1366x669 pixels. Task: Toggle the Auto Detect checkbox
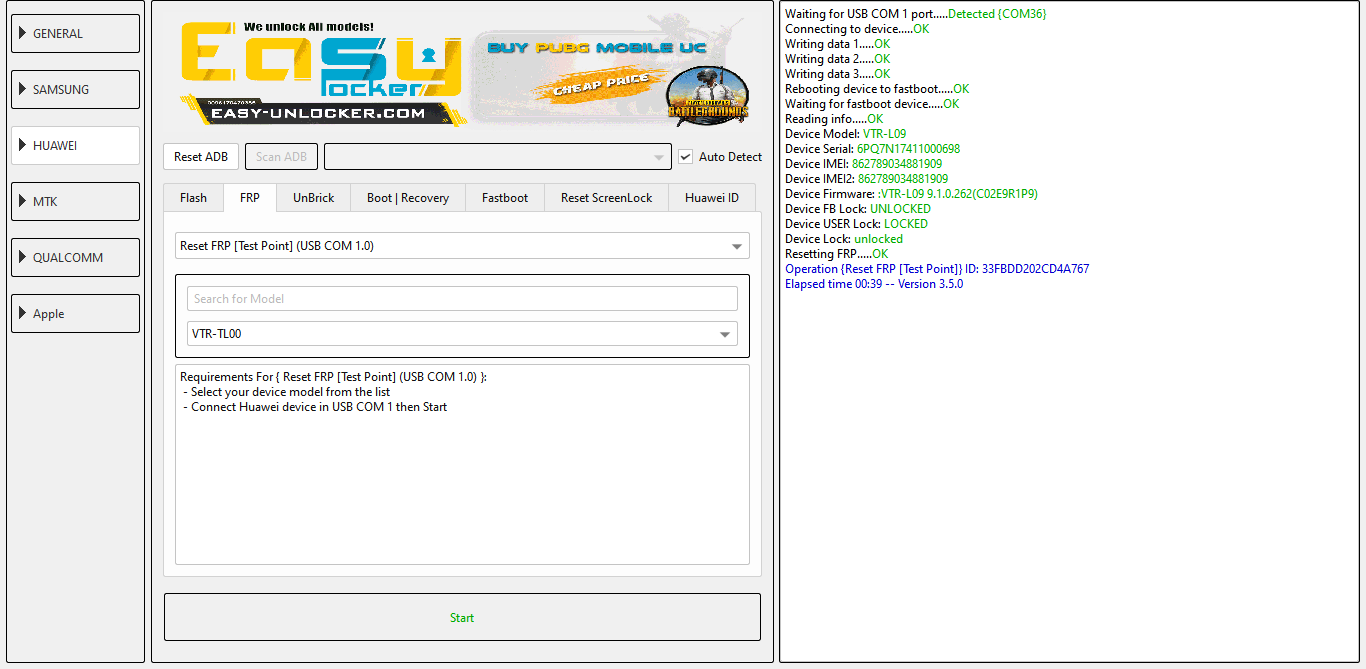(685, 157)
